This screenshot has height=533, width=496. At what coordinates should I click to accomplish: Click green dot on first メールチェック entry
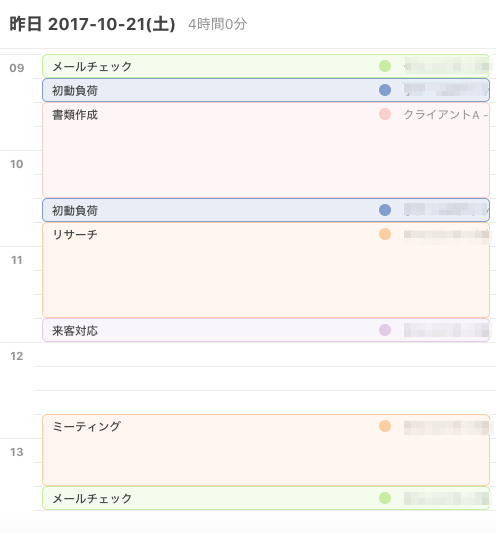pos(385,66)
